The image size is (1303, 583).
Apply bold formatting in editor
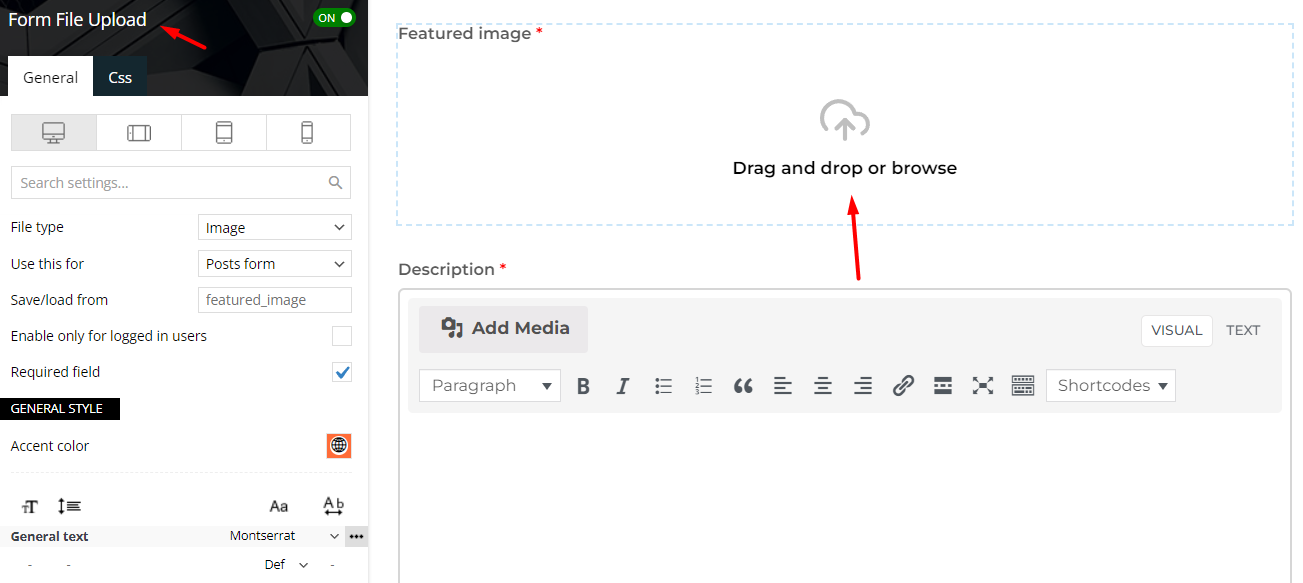click(584, 386)
